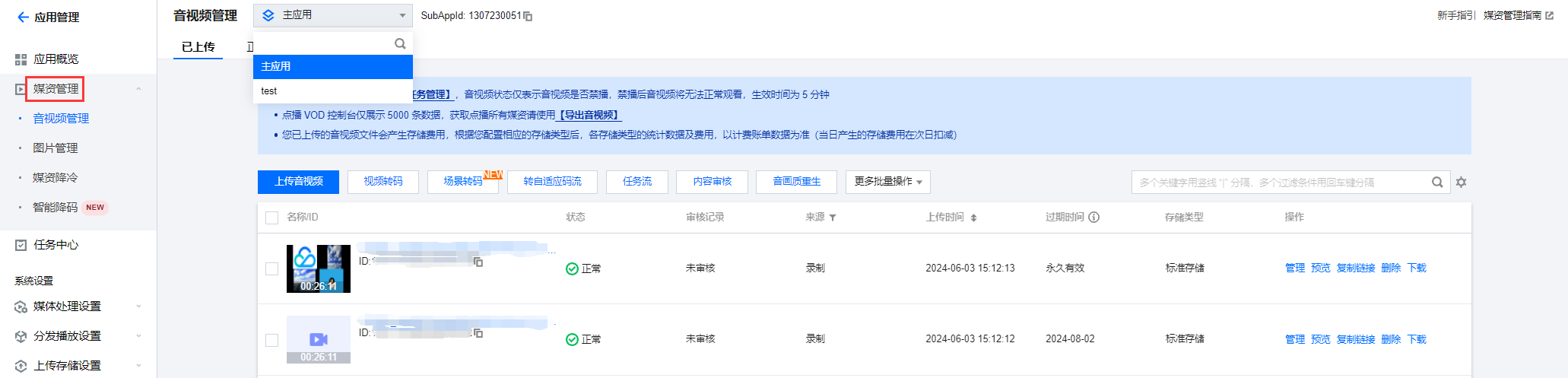Open 媒资降冷 in the sidebar

pyautogui.click(x=55, y=178)
